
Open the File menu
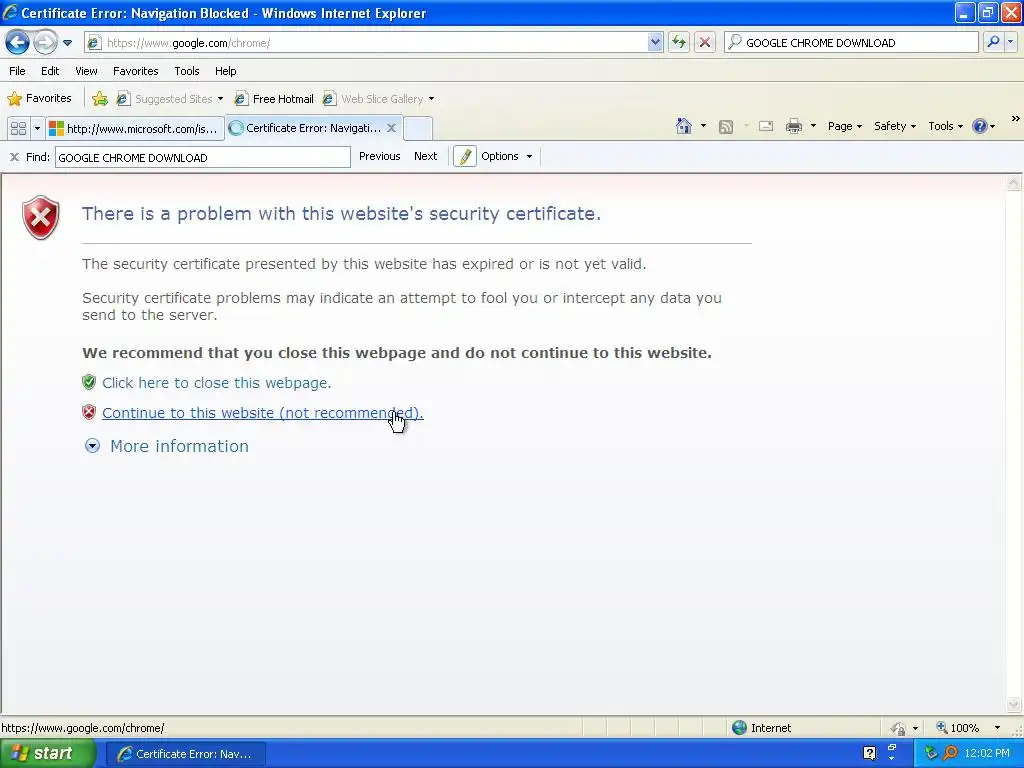18,71
